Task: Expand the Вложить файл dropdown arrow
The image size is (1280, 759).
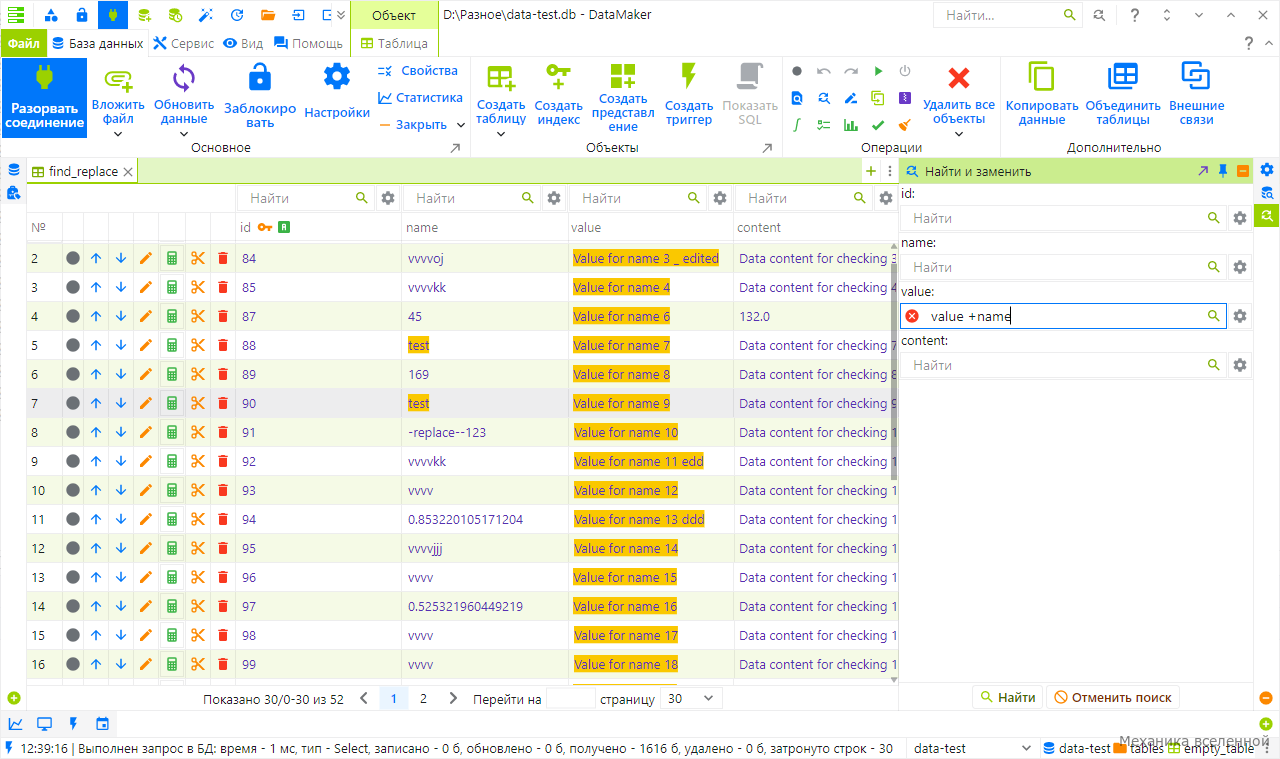Action: click(118, 134)
